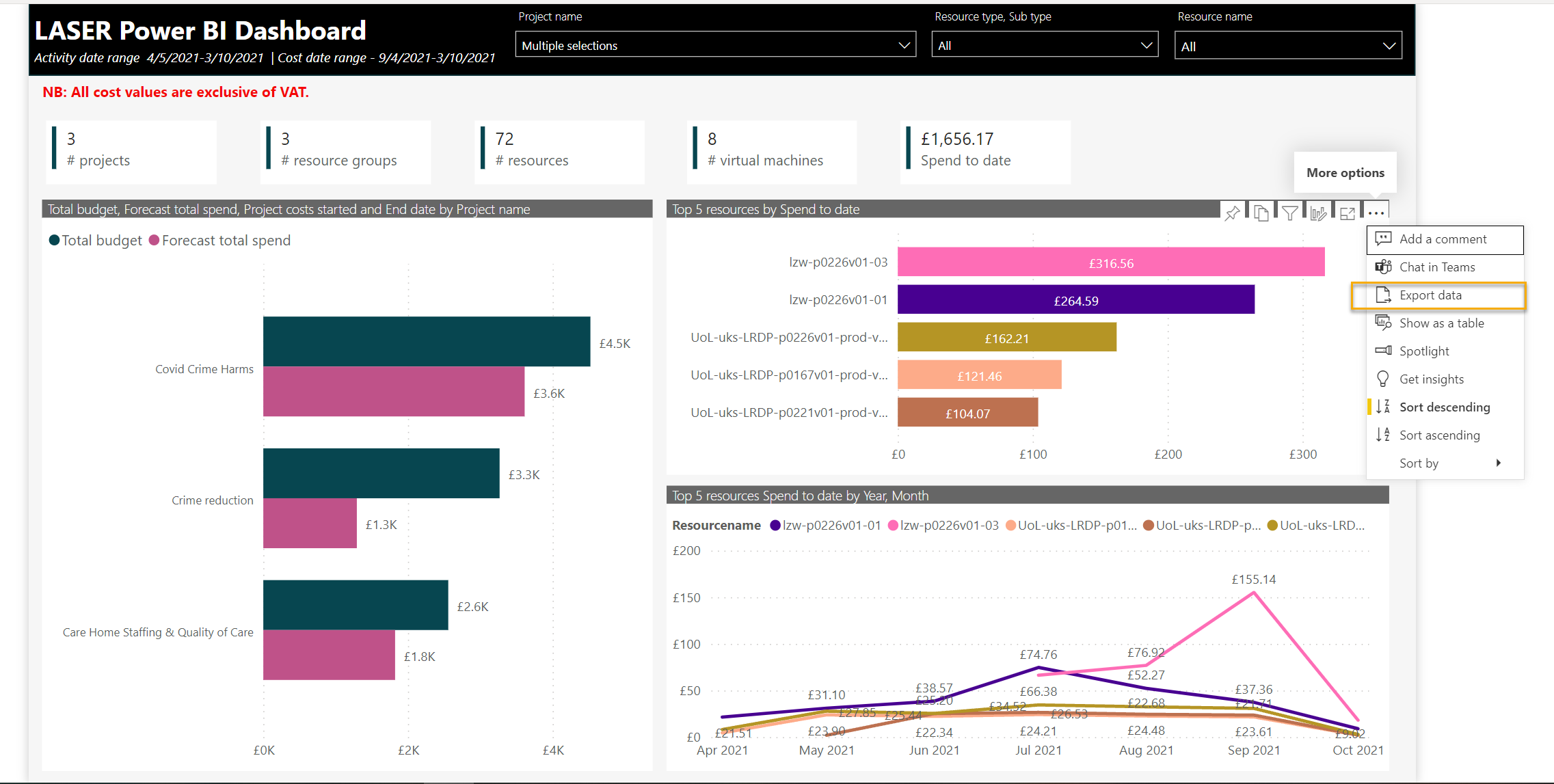Select the peach £121.46 bar
The image size is (1554, 784).
[980, 375]
